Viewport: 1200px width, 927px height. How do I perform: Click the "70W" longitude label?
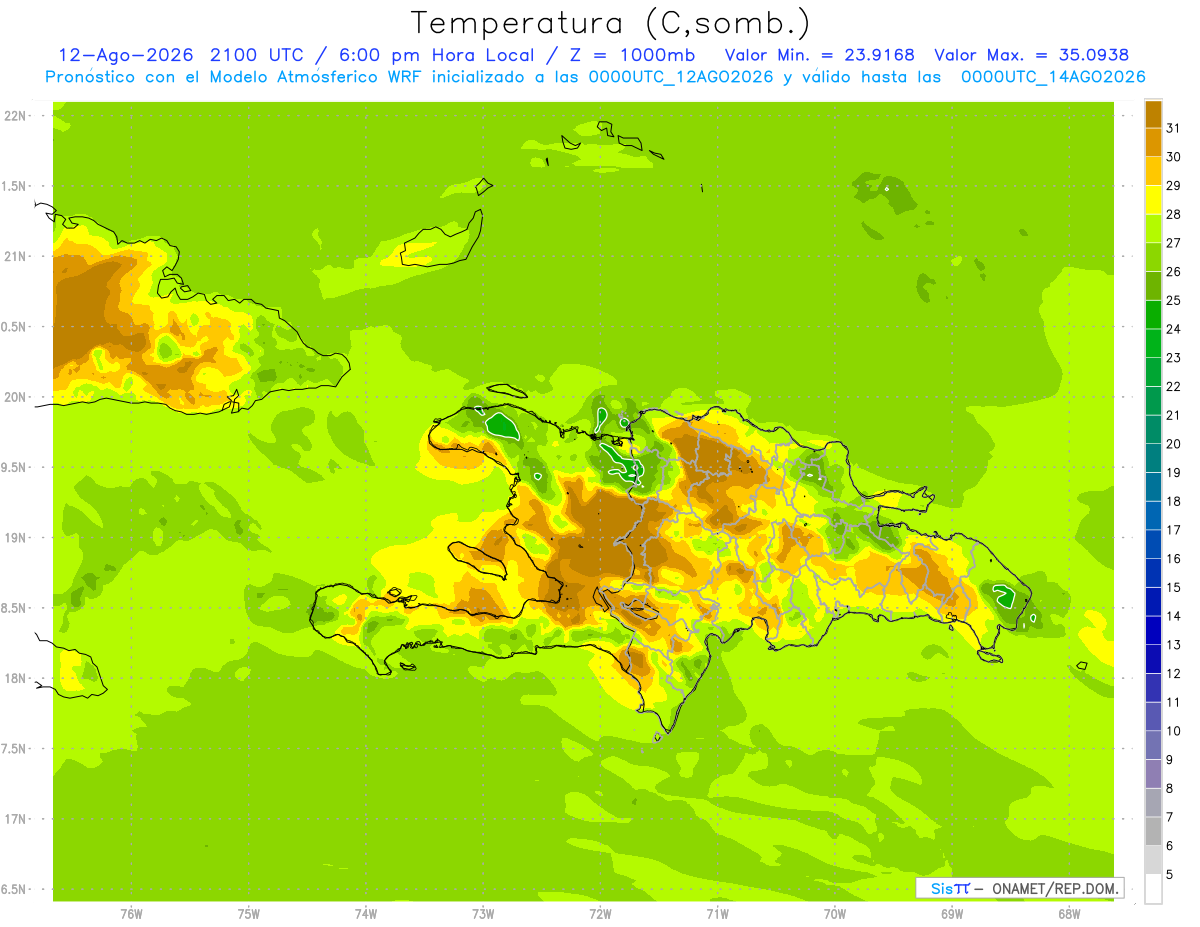pyautogui.click(x=835, y=914)
